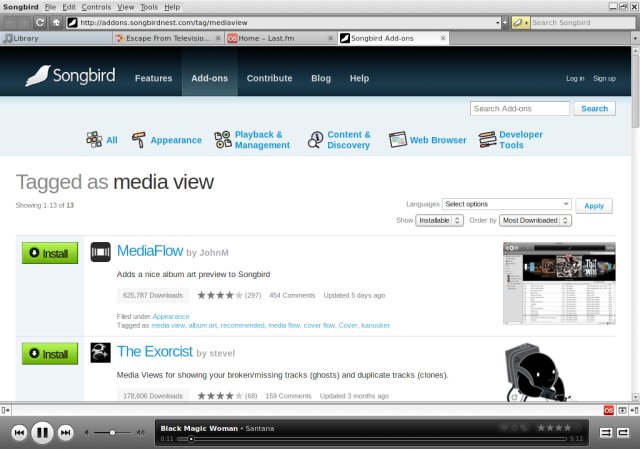Open the MediaFlow title link

[150, 251]
